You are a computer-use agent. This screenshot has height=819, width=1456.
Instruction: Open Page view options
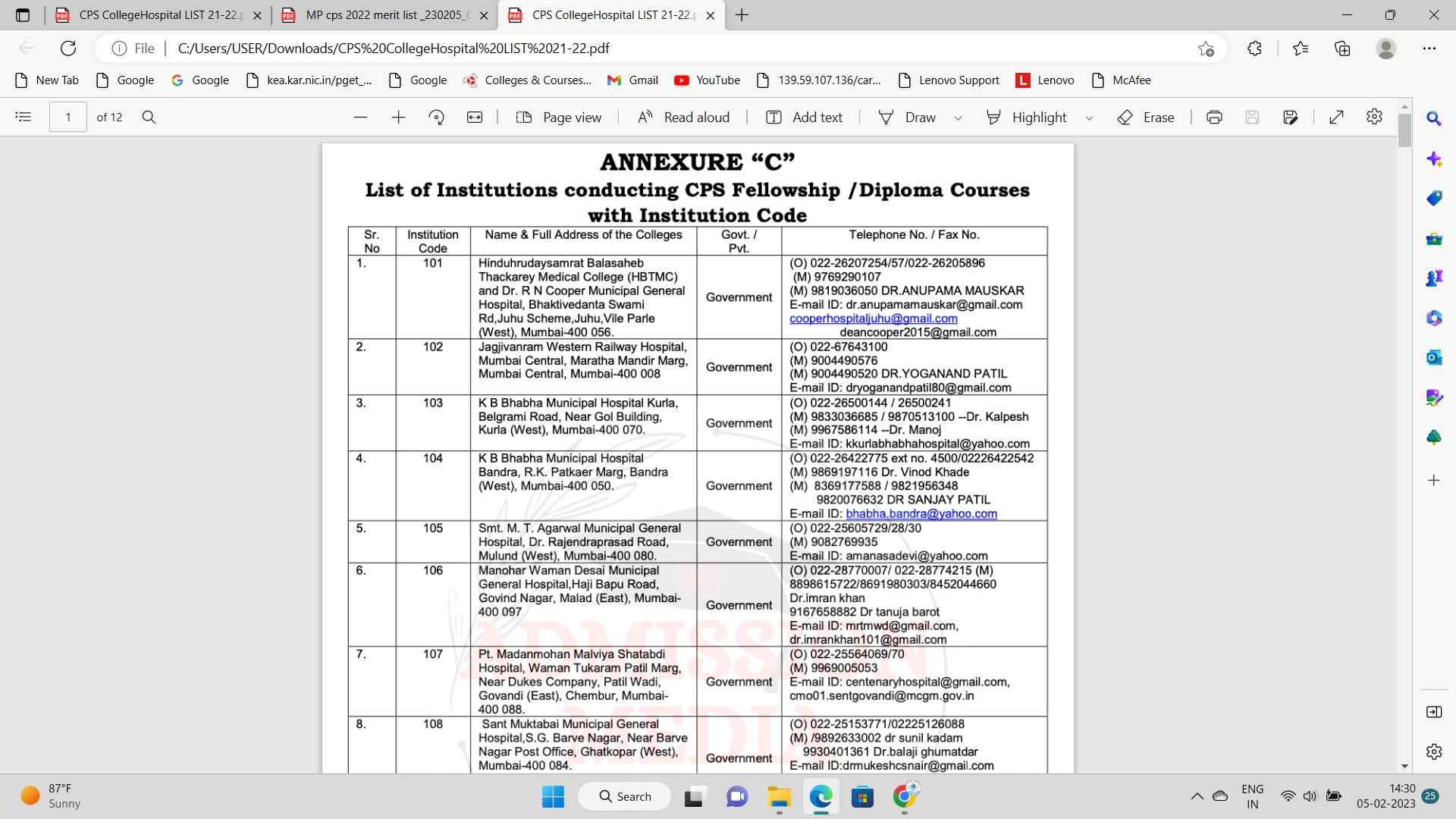click(559, 117)
